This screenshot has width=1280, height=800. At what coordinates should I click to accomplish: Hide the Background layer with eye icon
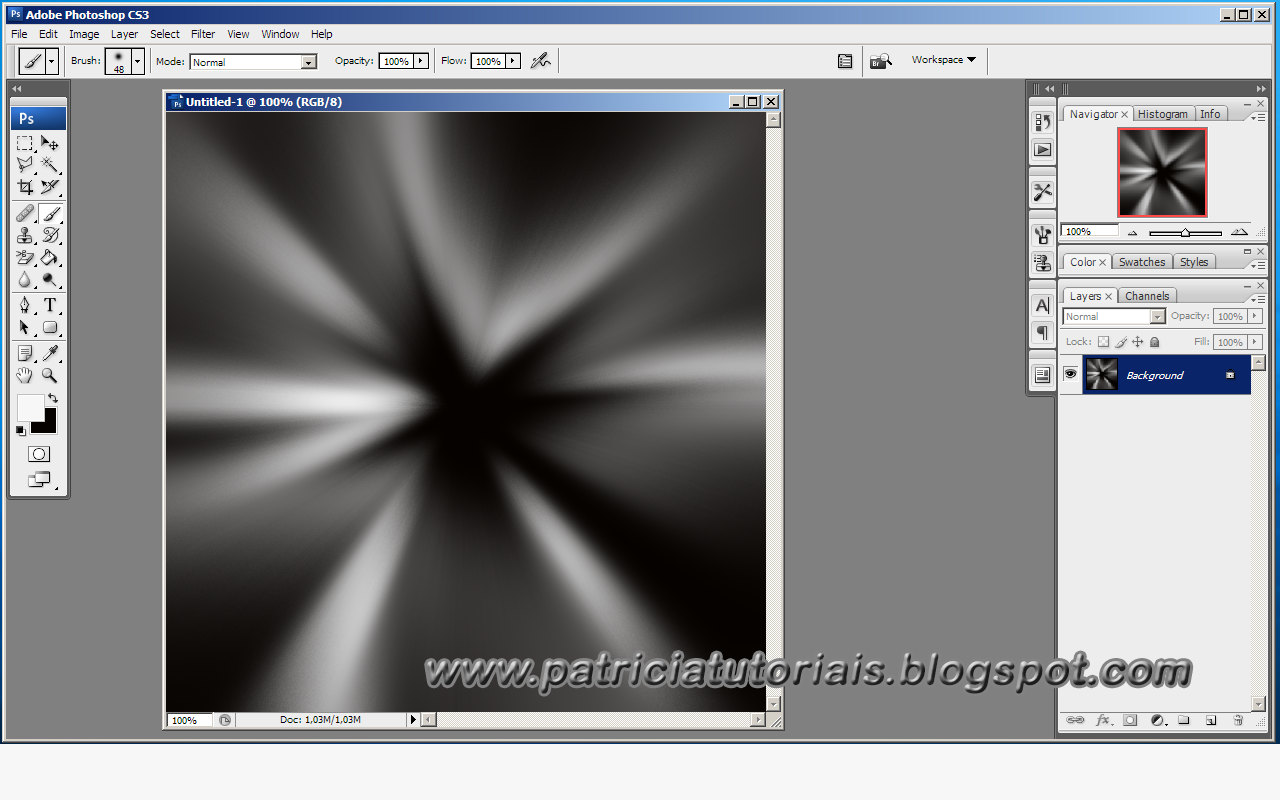(1070, 374)
